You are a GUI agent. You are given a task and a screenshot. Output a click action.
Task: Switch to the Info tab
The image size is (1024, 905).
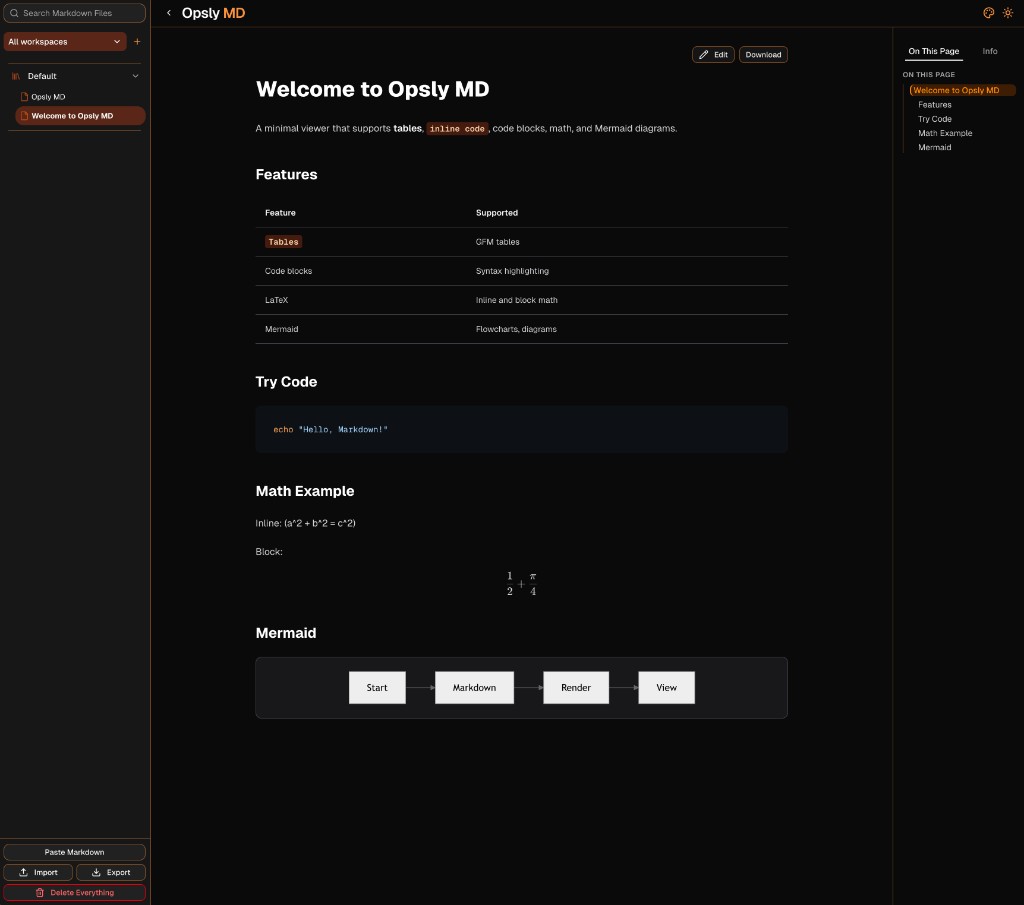pyautogui.click(x=990, y=51)
